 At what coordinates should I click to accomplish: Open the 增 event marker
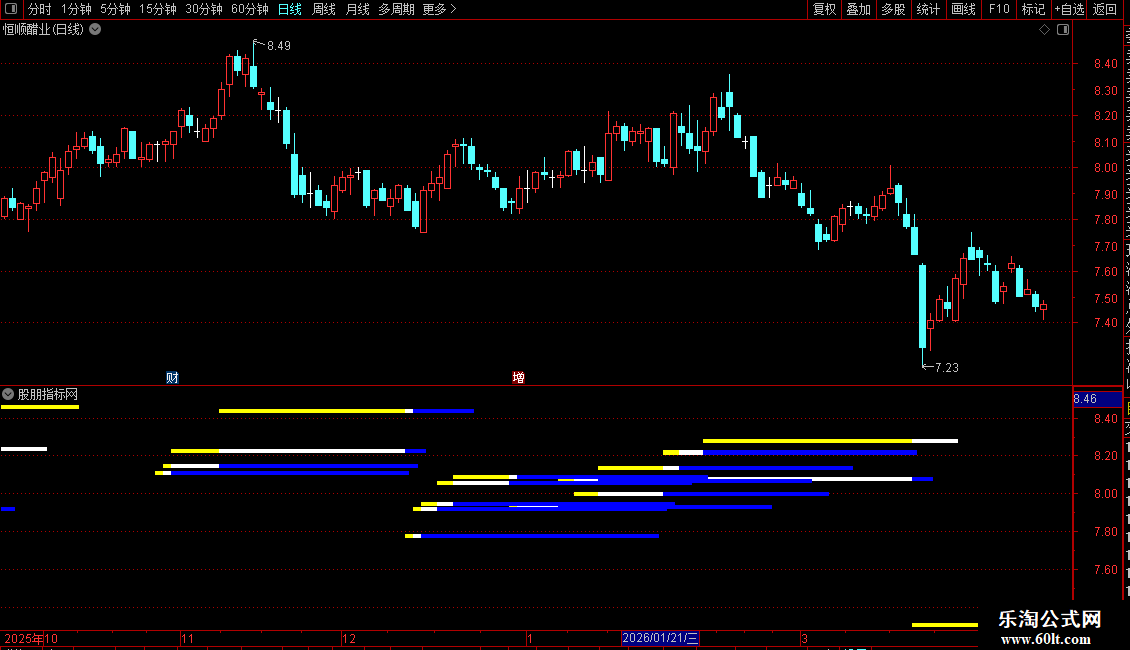point(518,378)
